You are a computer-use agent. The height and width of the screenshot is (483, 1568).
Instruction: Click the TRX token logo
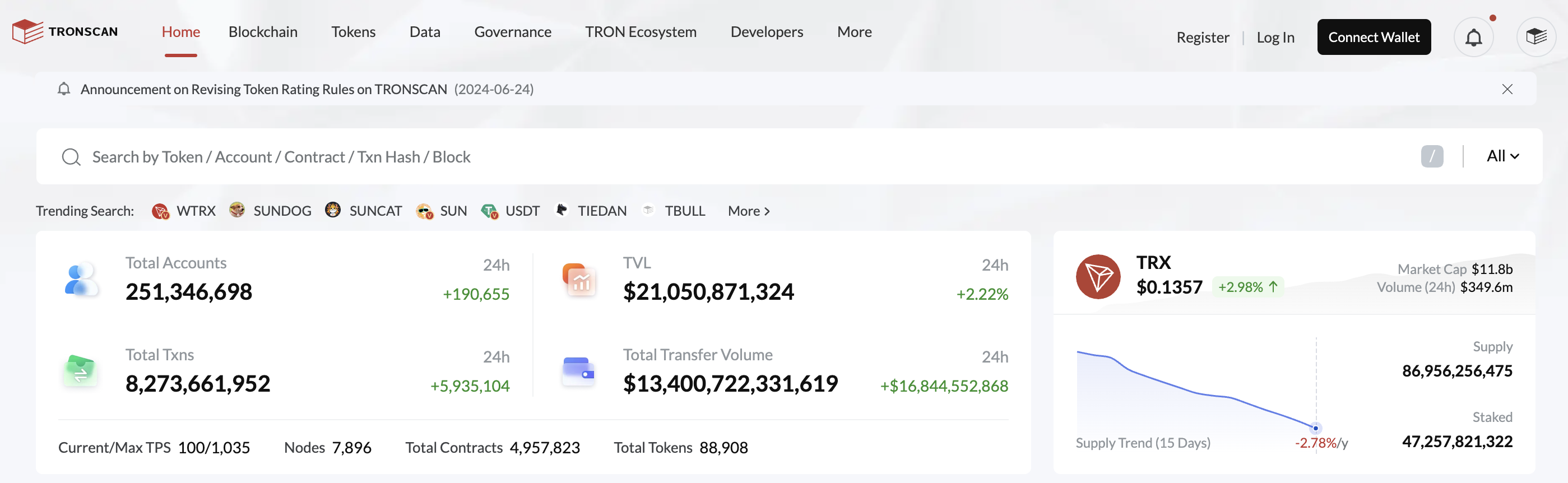pos(1097,277)
